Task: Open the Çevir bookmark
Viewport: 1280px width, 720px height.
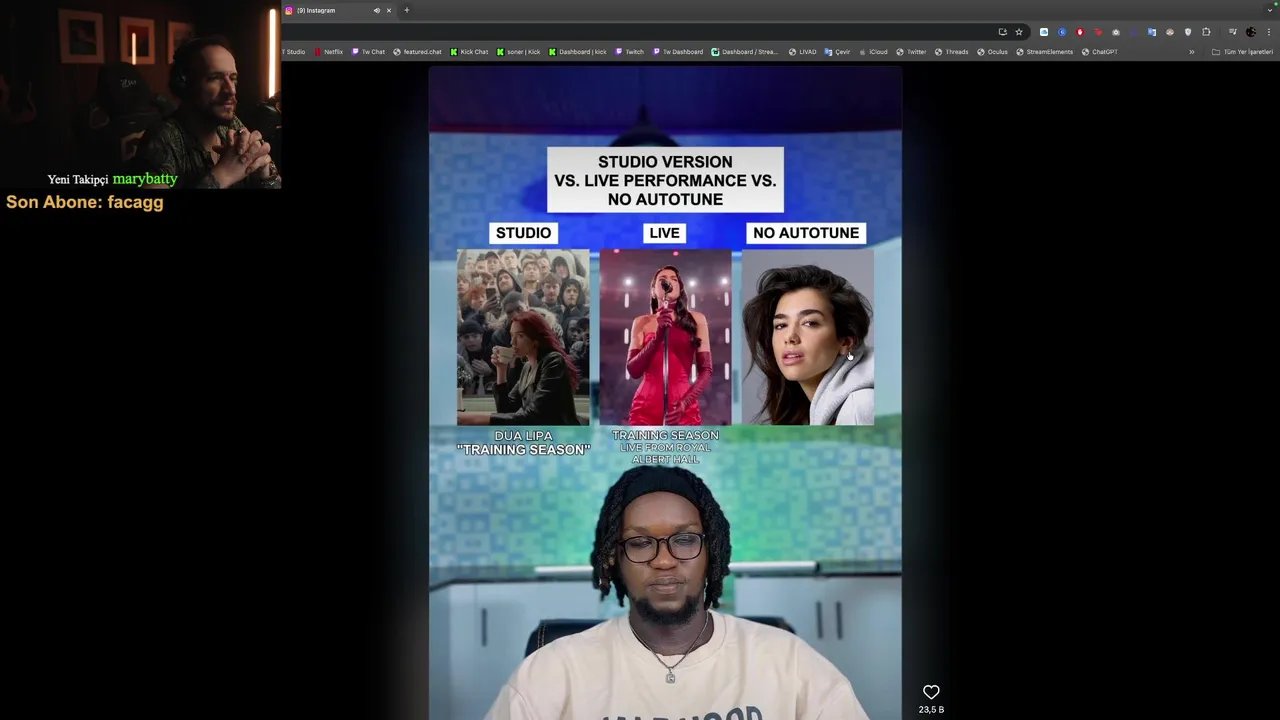Action: pyautogui.click(x=837, y=52)
